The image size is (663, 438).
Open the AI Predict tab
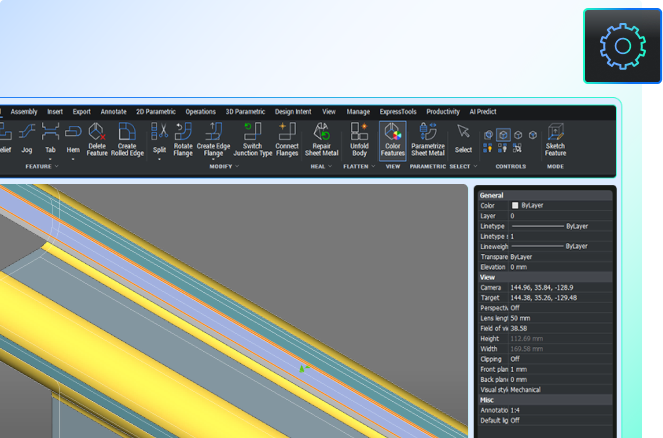click(x=483, y=112)
